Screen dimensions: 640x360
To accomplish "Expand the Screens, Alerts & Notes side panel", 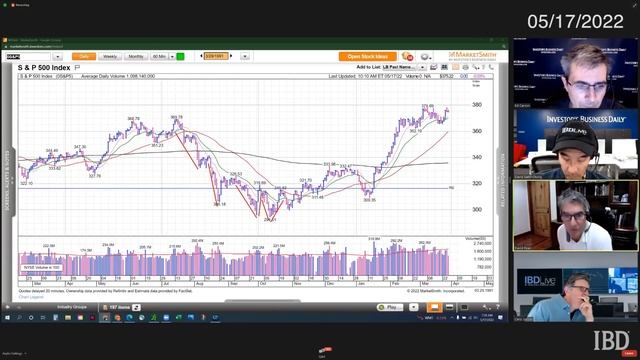I will [x=8, y=182].
